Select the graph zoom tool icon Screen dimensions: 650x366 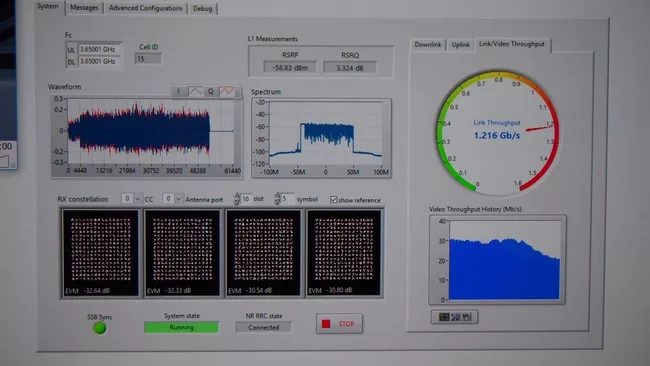(x=455, y=317)
